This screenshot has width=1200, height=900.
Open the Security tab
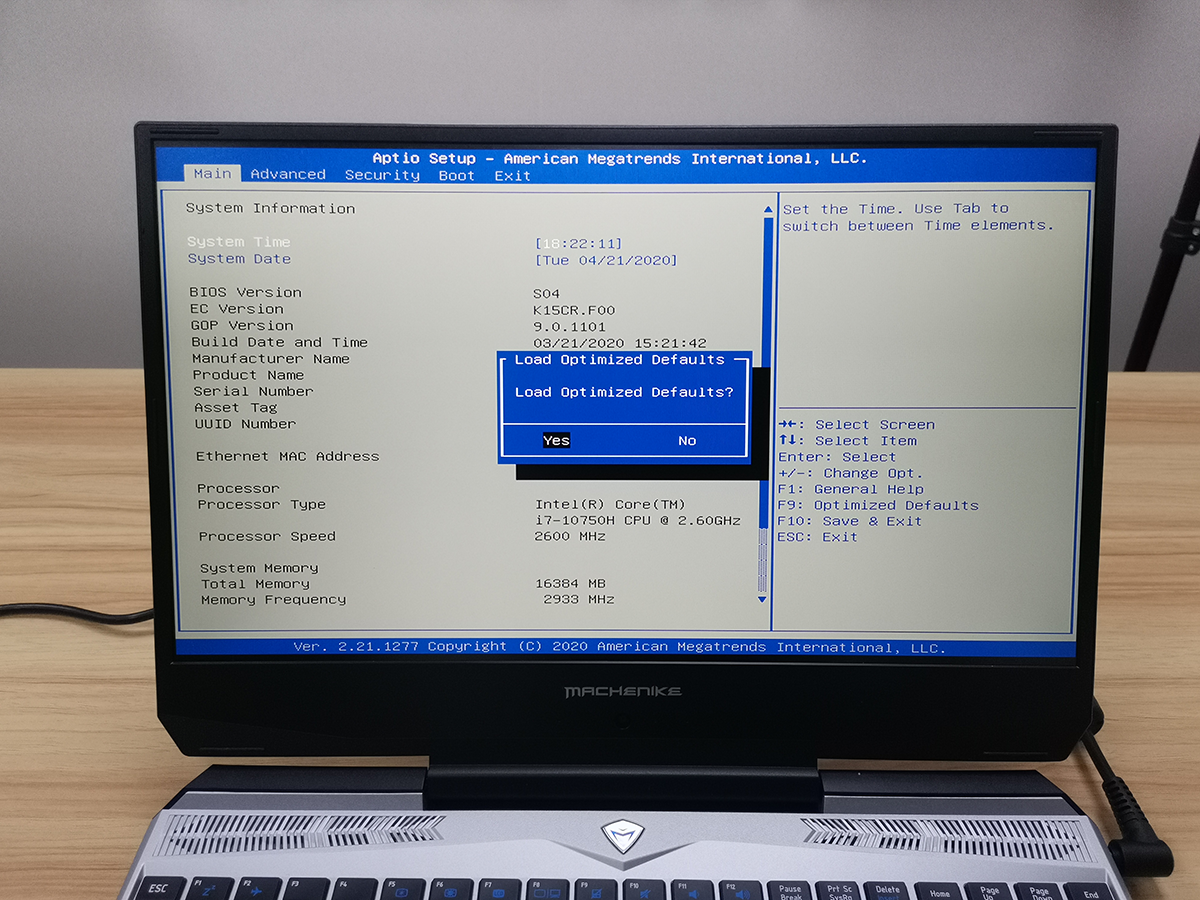[x=382, y=175]
